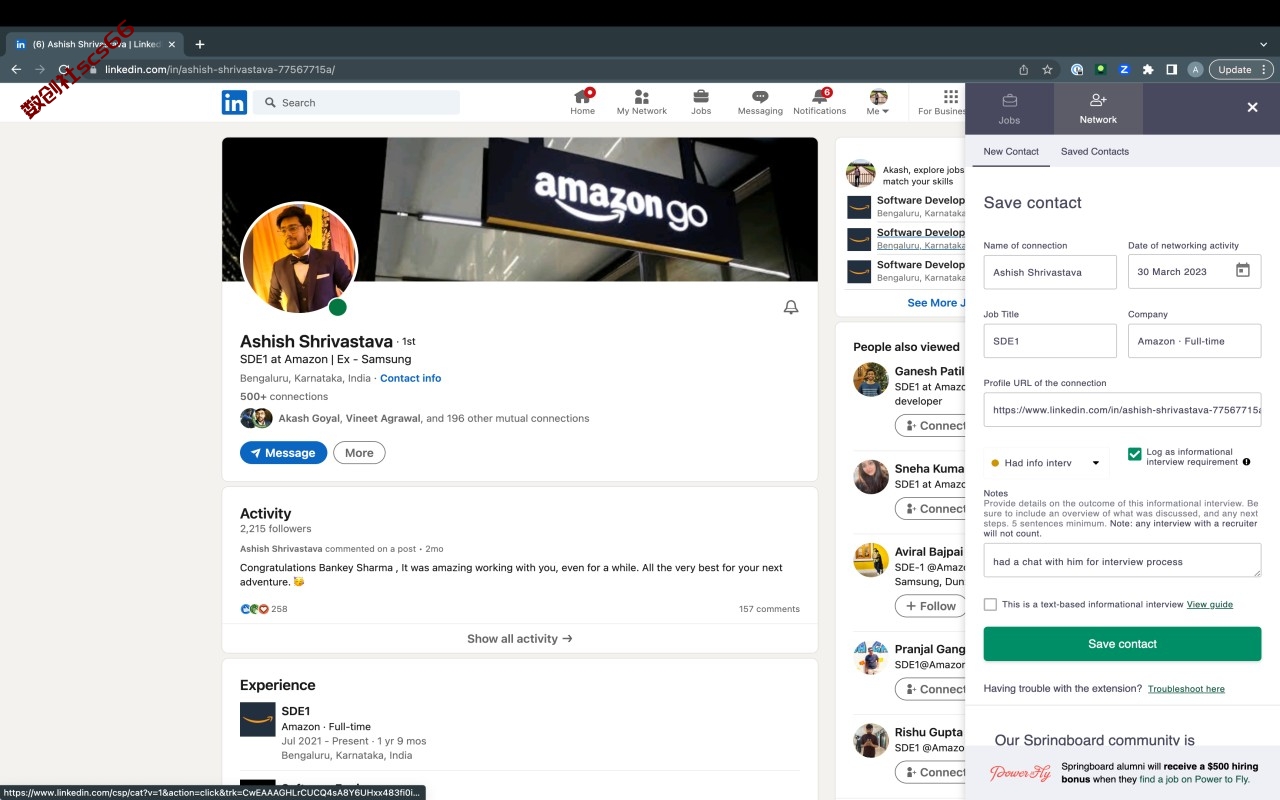The height and width of the screenshot is (800, 1280).
Task: Open the Had info interview status dropdown
Action: tap(1046, 463)
